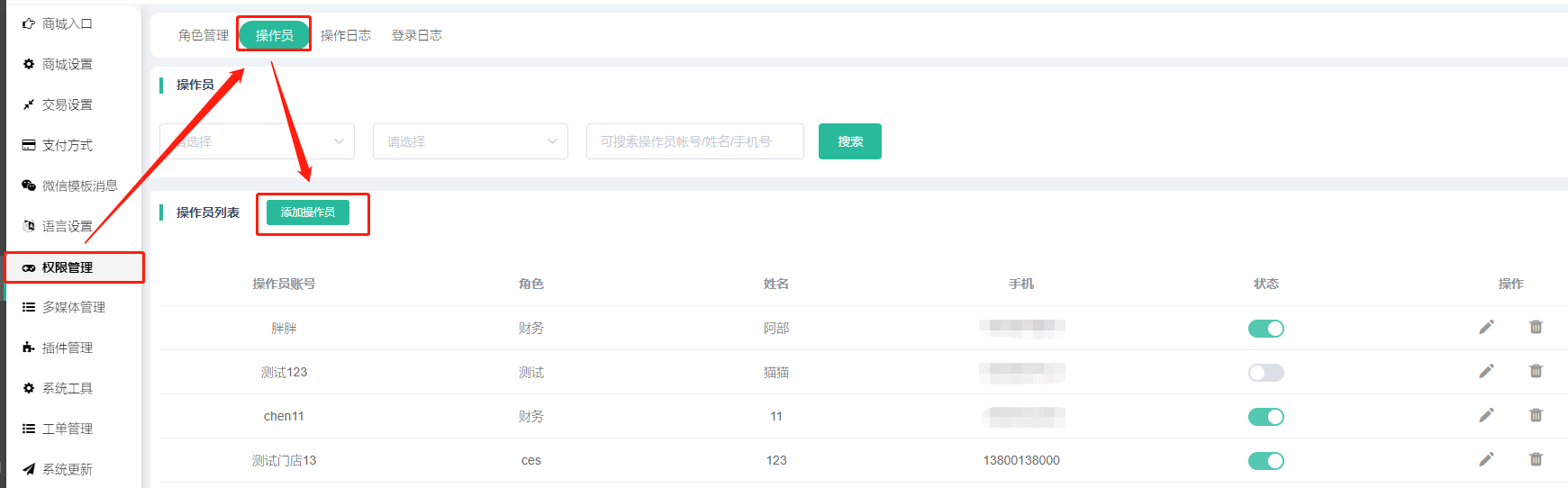Delete operator 测试门店13 with trash icon
1568x488 pixels.
[x=1536, y=459]
